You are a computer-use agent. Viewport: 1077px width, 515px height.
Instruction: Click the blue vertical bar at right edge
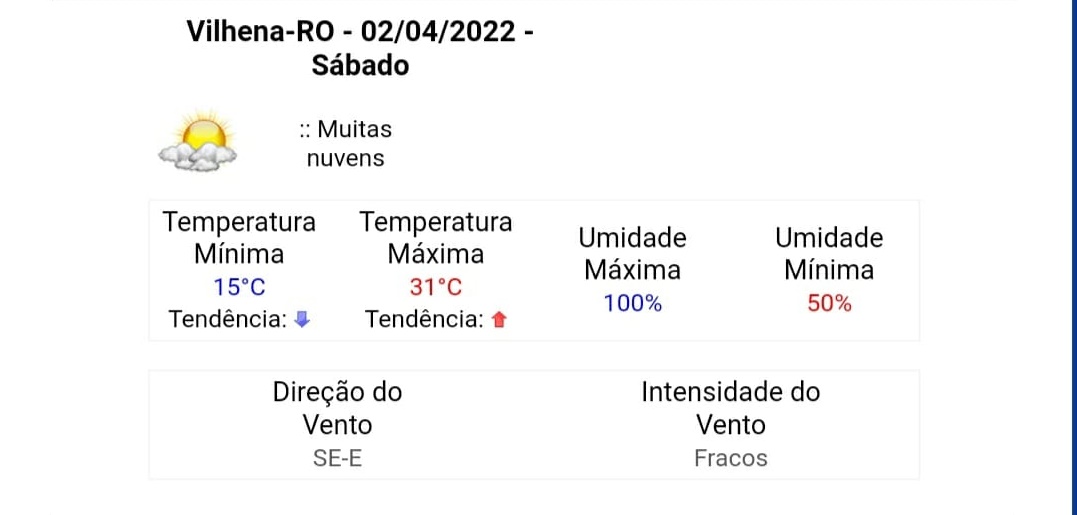tap(1074, 258)
